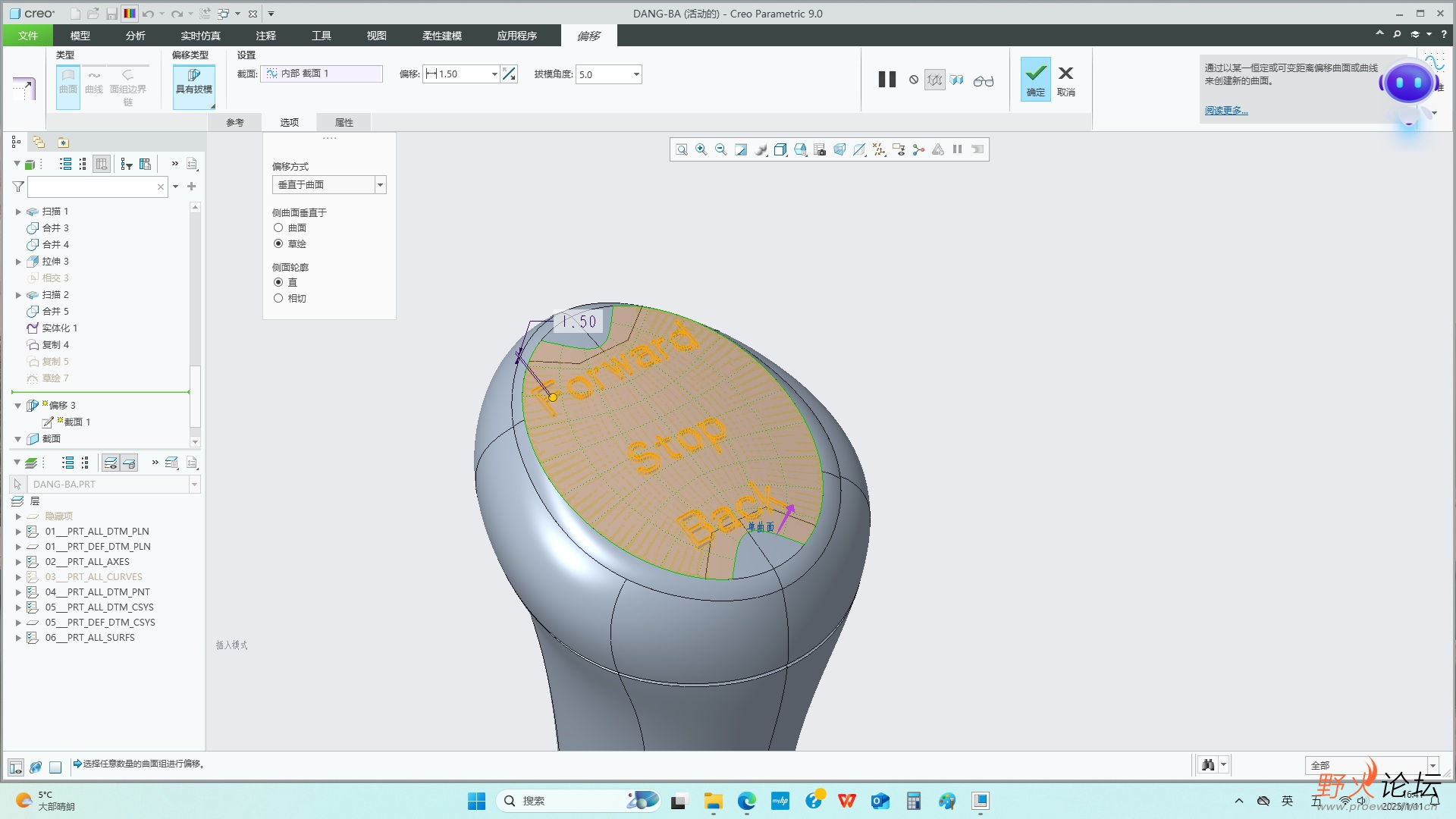Screen dimensions: 1456x819
Task: Click the pause feature icon in dashboard
Action: [x=886, y=80]
